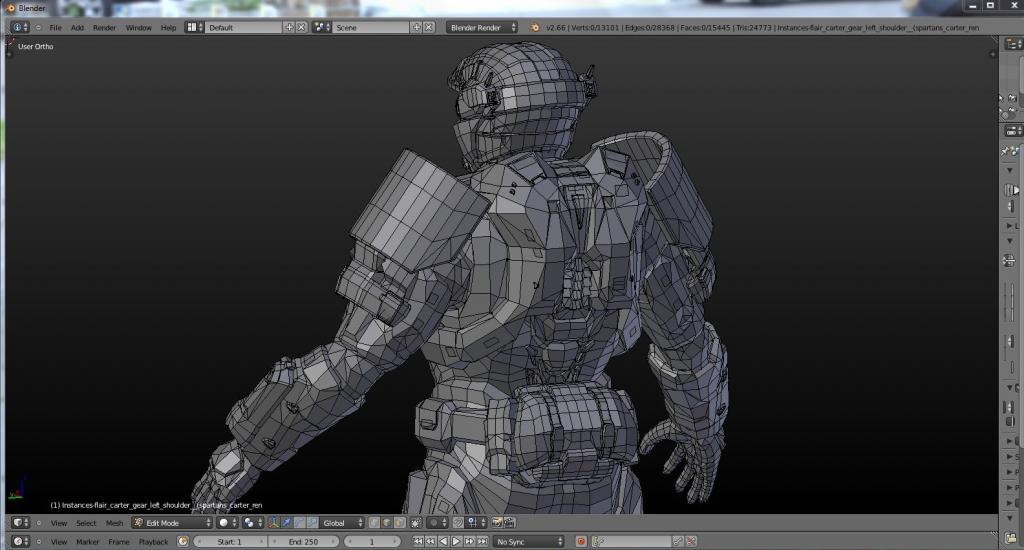Click the Scene name field
1024x550 pixels.
371,27
